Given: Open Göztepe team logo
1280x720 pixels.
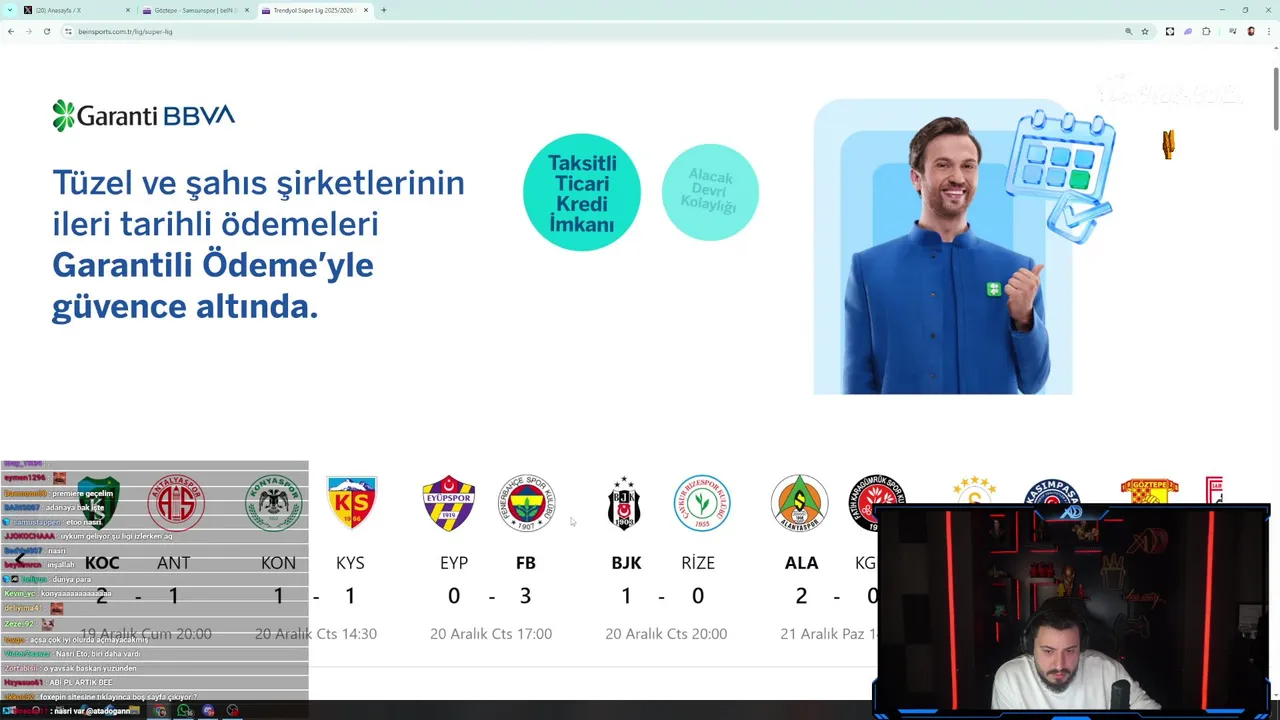Looking at the screenshot, I should click(1149, 491).
